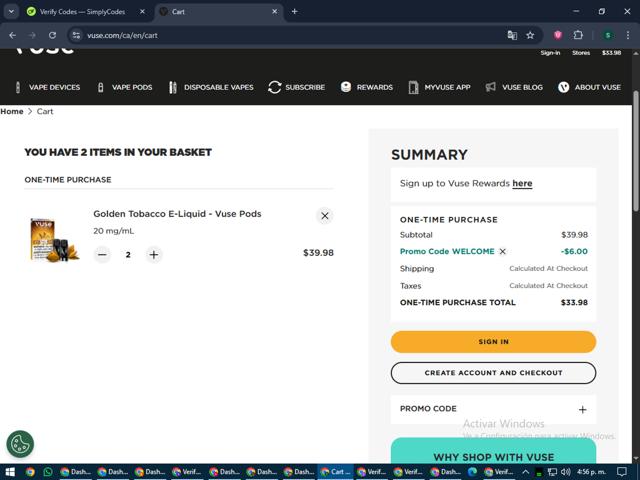Open the Rewards page
The height and width of the screenshot is (480, 640).
coord(367,87)
